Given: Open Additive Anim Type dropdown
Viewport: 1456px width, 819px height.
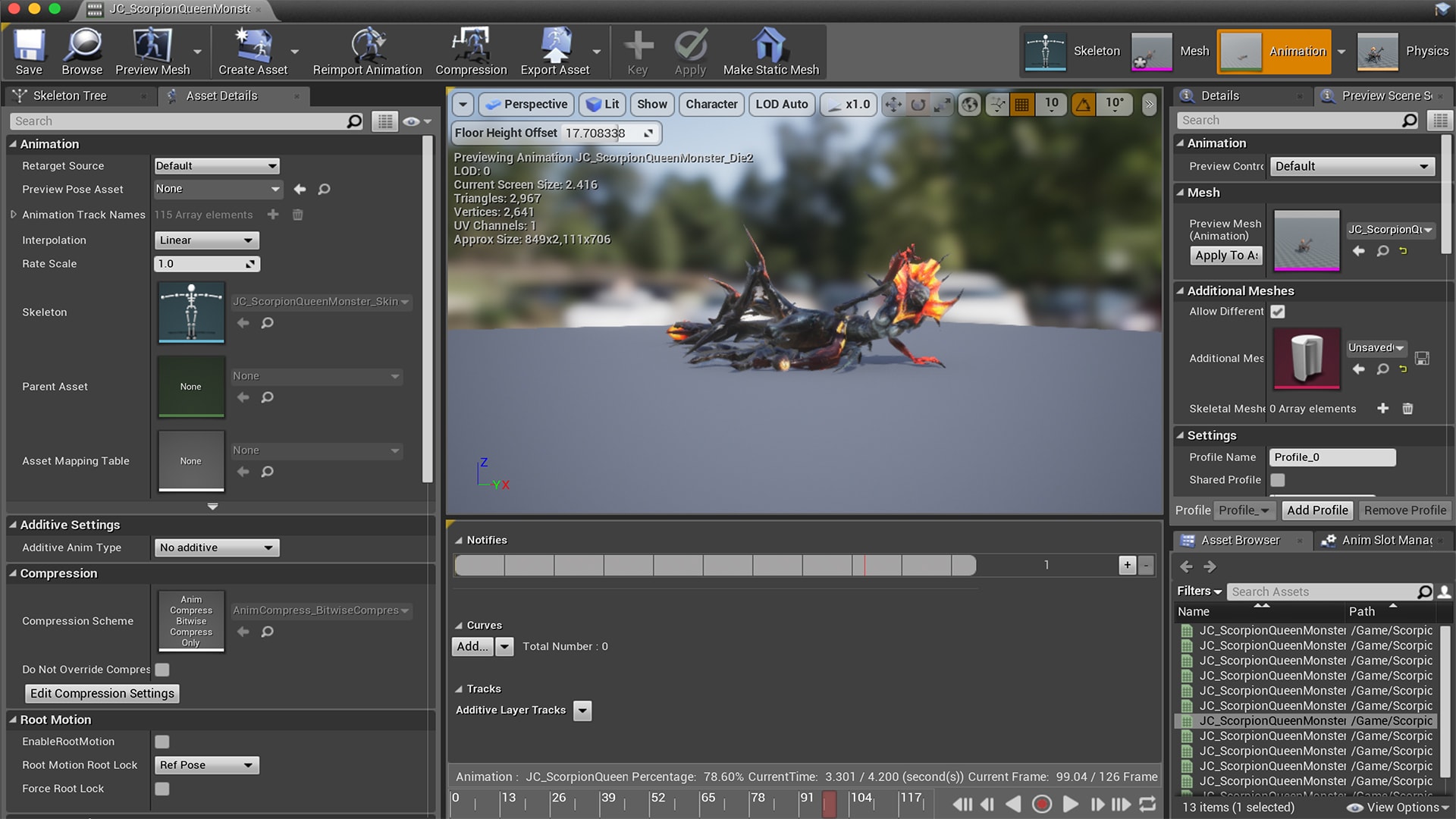Looking at the screenshot, I should pos(216,548).
